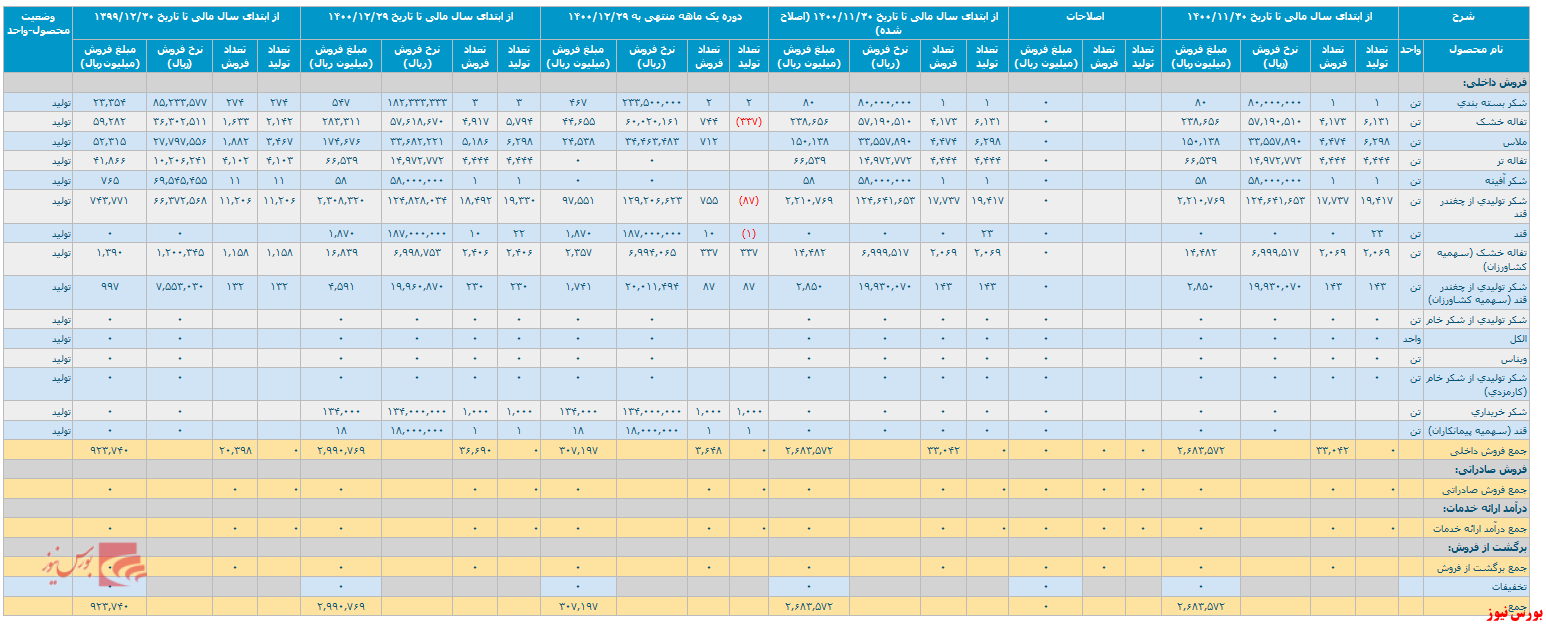Click the sales amount '۵۴۷'
Screen dimensions: 1546x625
click(x=342, y=103)
